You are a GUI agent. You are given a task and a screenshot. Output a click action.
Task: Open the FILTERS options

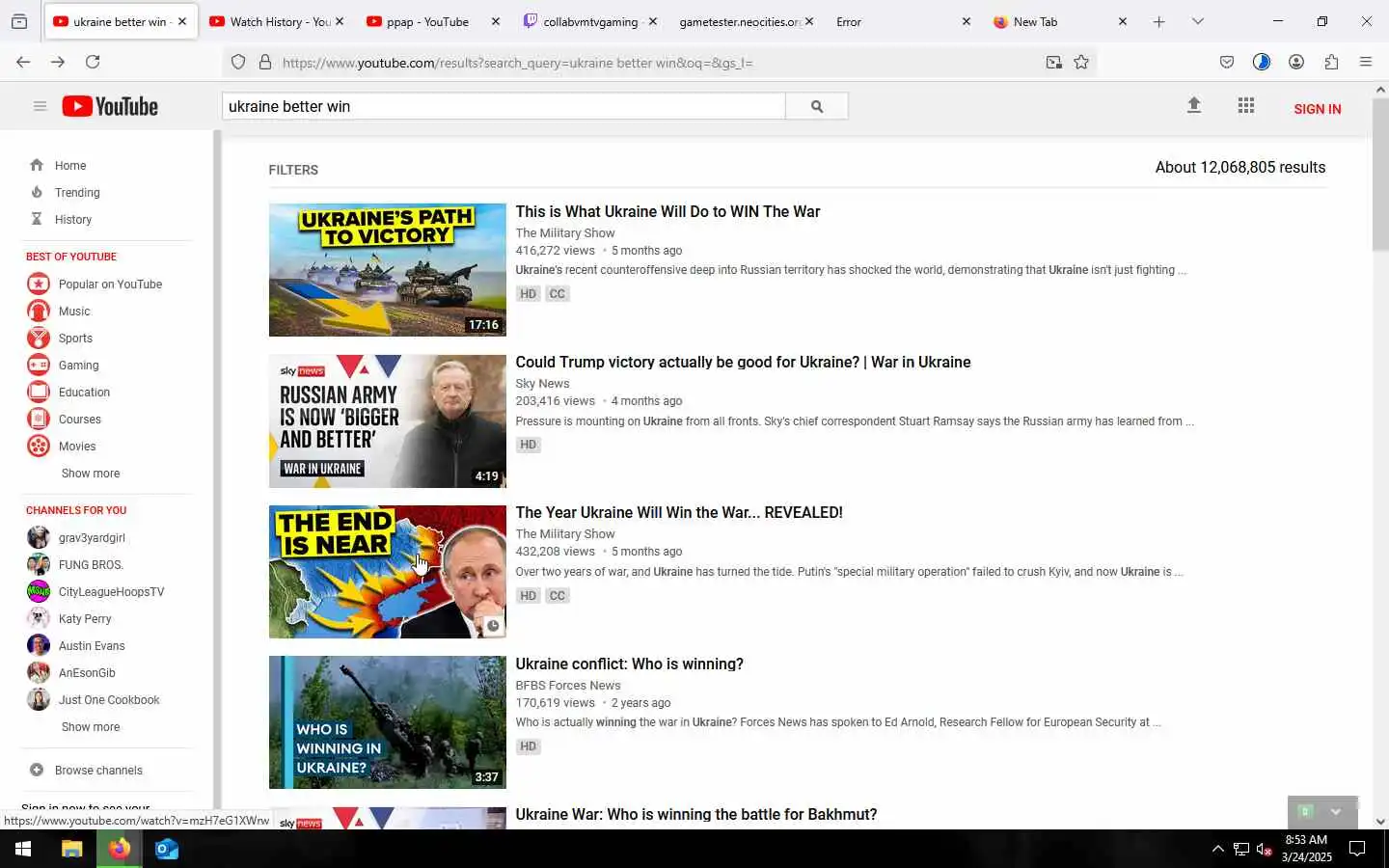pos(293,170)
